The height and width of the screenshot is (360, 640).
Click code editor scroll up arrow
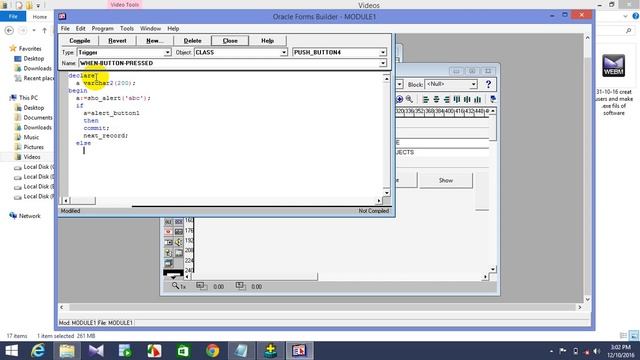coord(387,78)
